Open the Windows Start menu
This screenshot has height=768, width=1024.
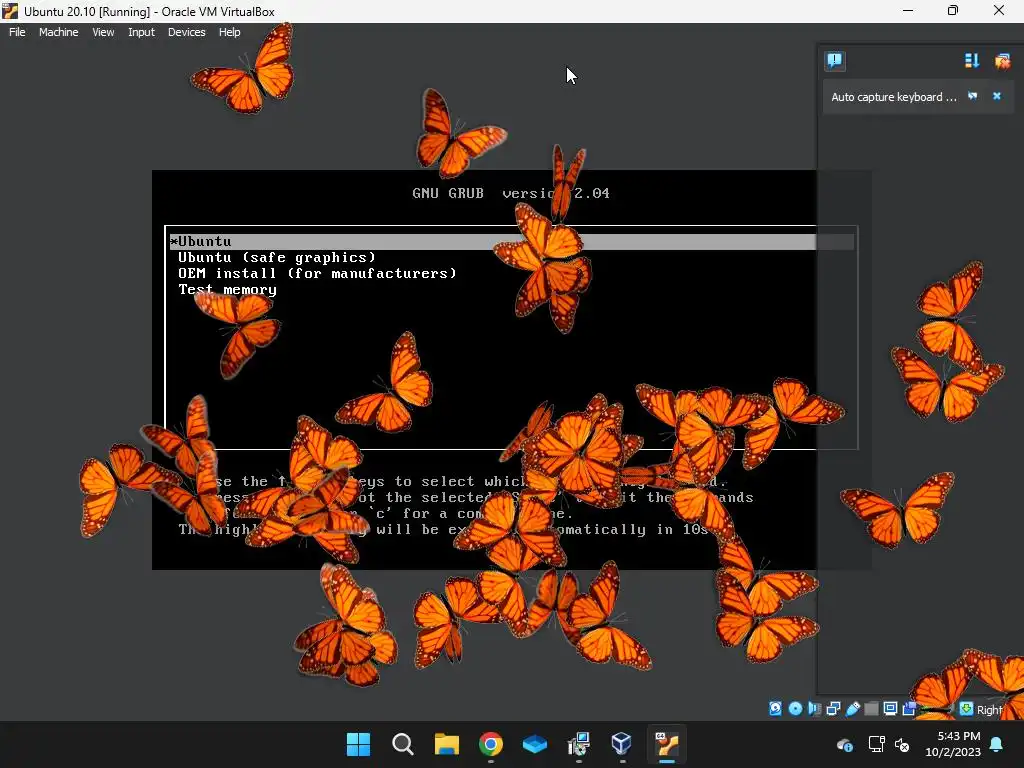coord(358,744)
